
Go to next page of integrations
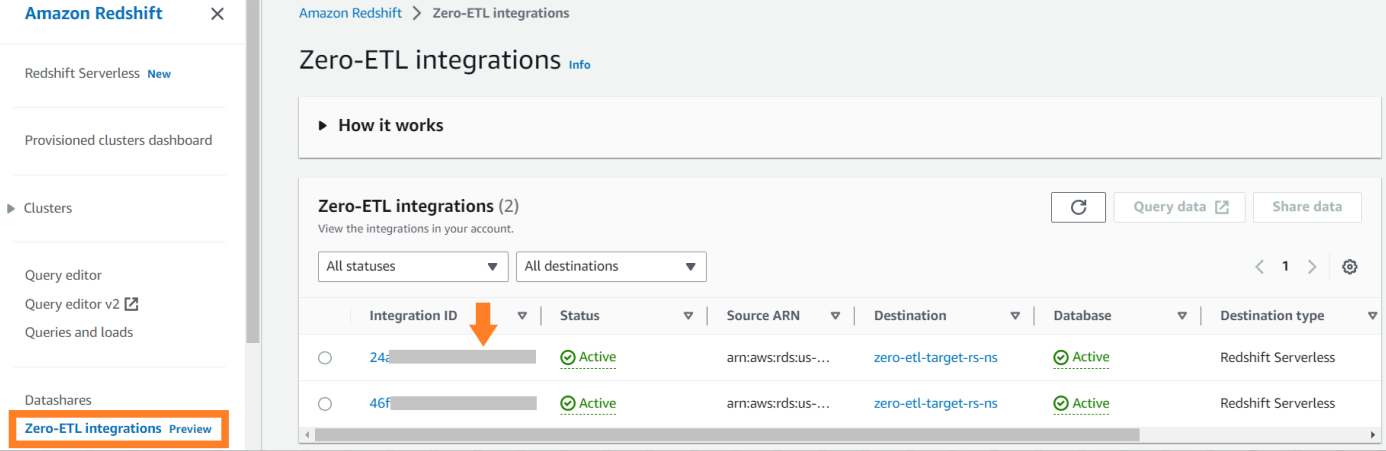click(1311, 267)
